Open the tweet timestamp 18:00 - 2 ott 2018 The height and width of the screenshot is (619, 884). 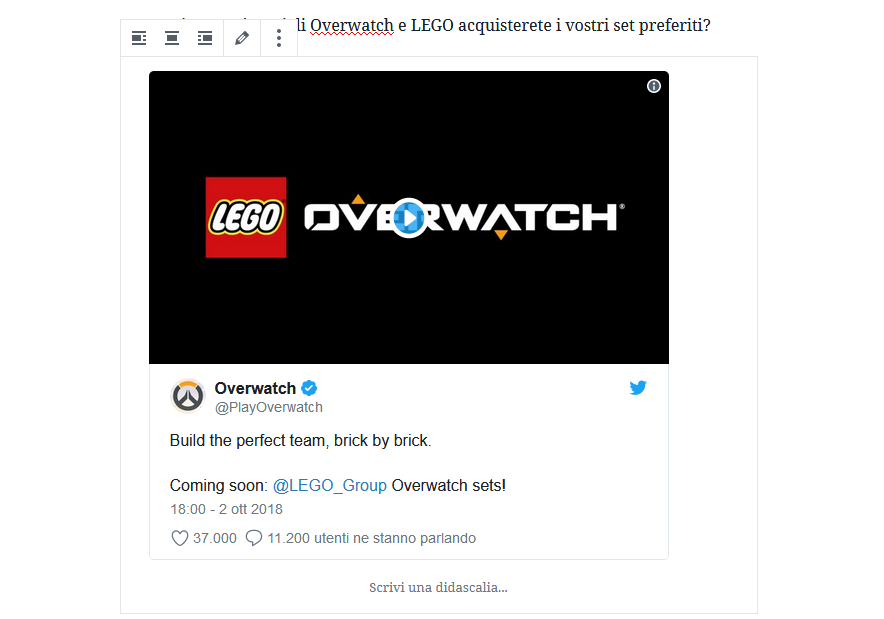click(226, 509)
